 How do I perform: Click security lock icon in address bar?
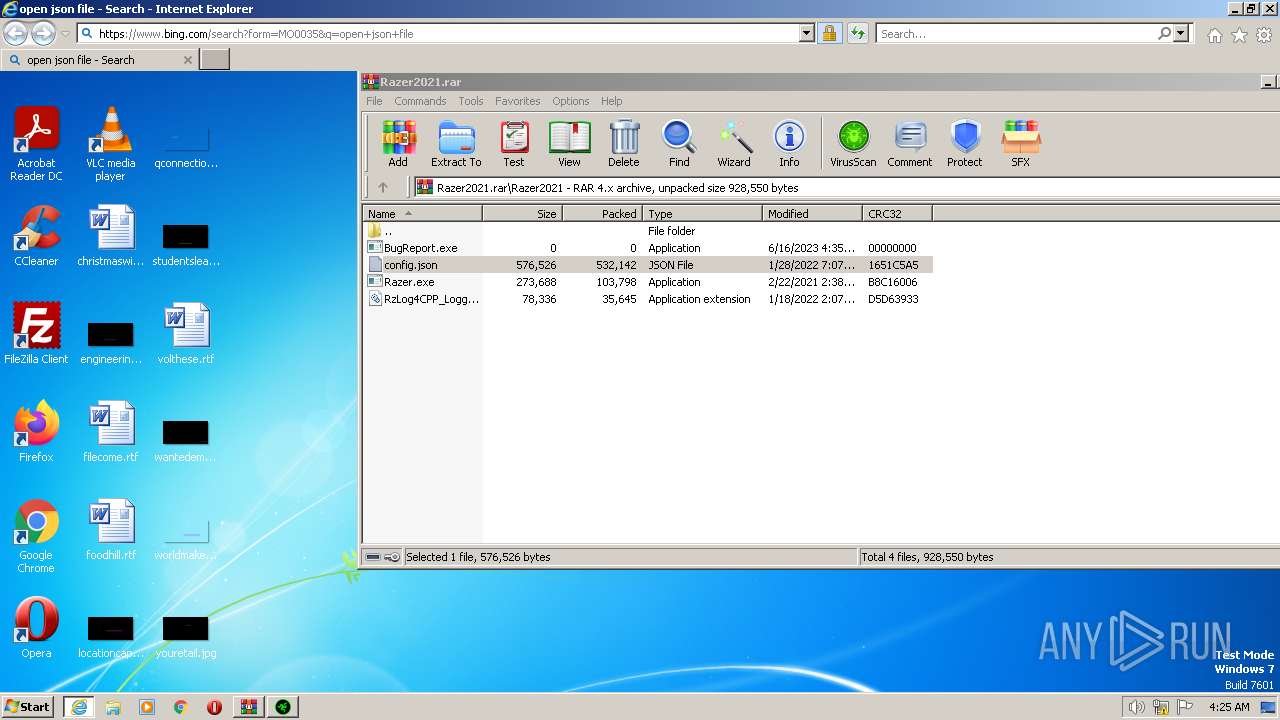tap(829, 33)
